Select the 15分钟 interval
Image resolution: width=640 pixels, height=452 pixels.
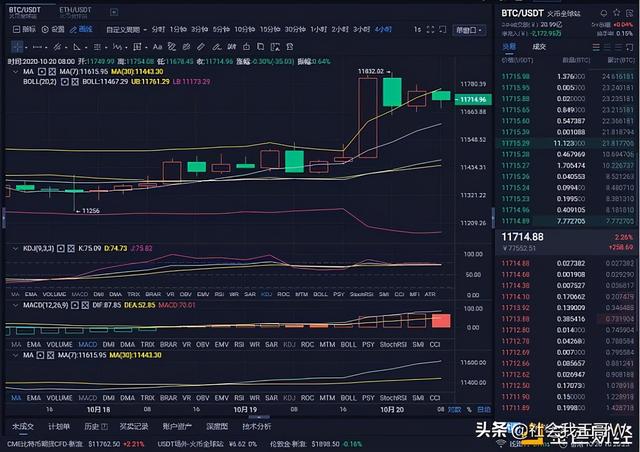270,29
